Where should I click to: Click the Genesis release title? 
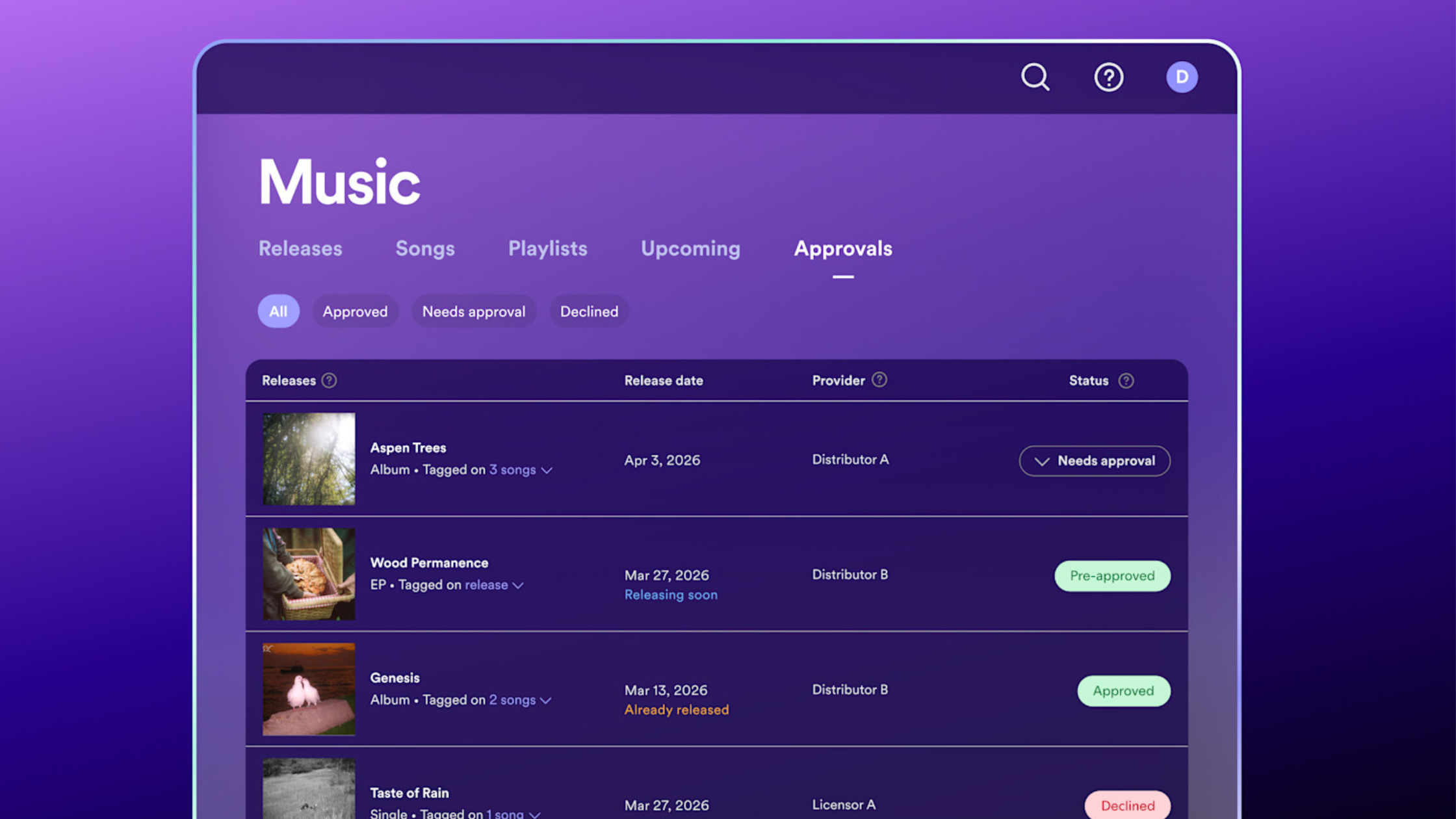pyautogui.click(x=395, y=677)
